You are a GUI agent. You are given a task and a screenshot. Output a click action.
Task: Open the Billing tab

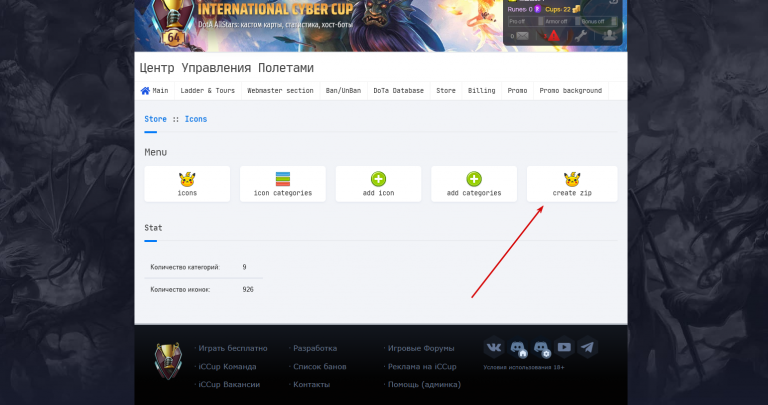pos(481,91)
